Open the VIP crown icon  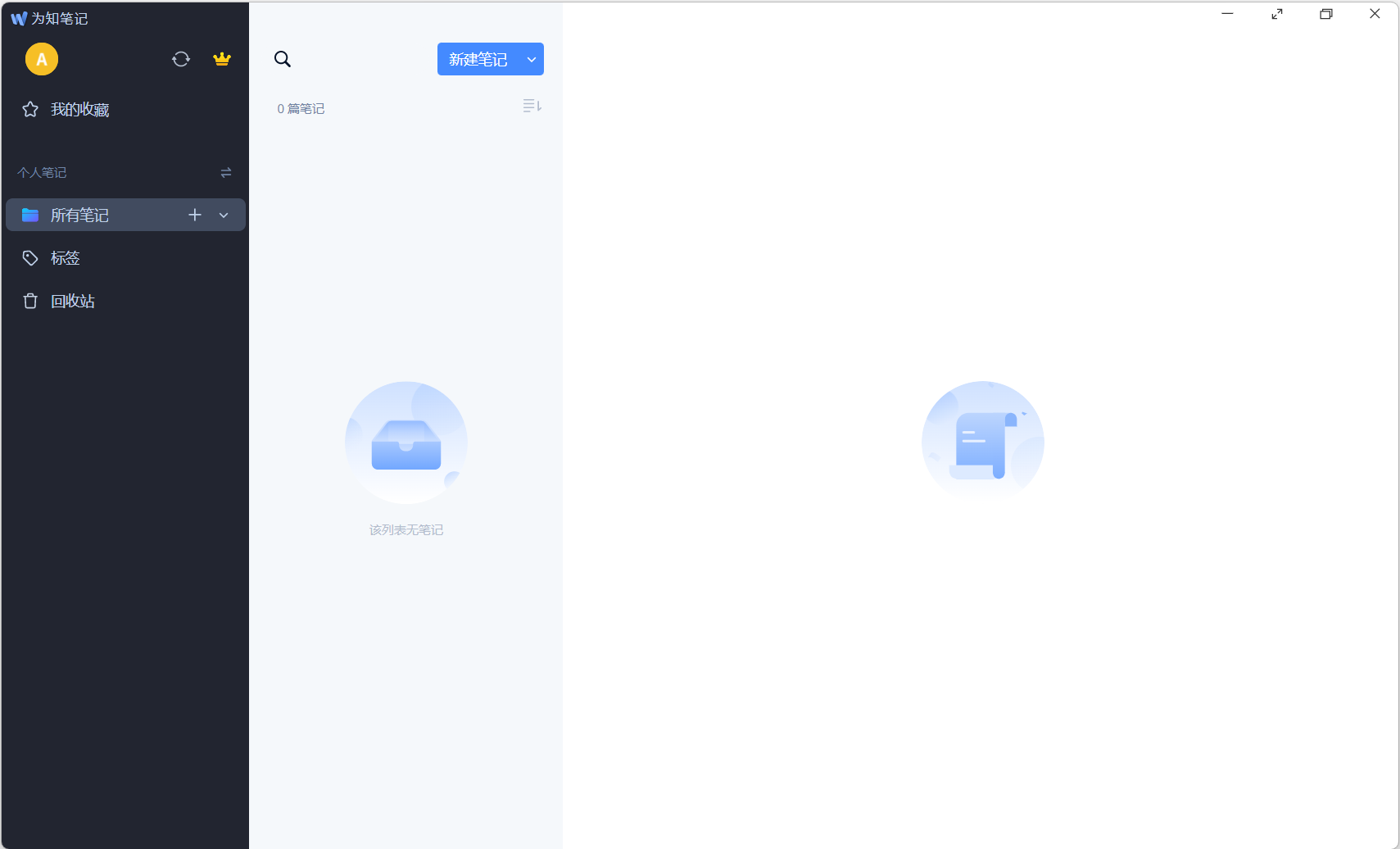click(222, 59)
